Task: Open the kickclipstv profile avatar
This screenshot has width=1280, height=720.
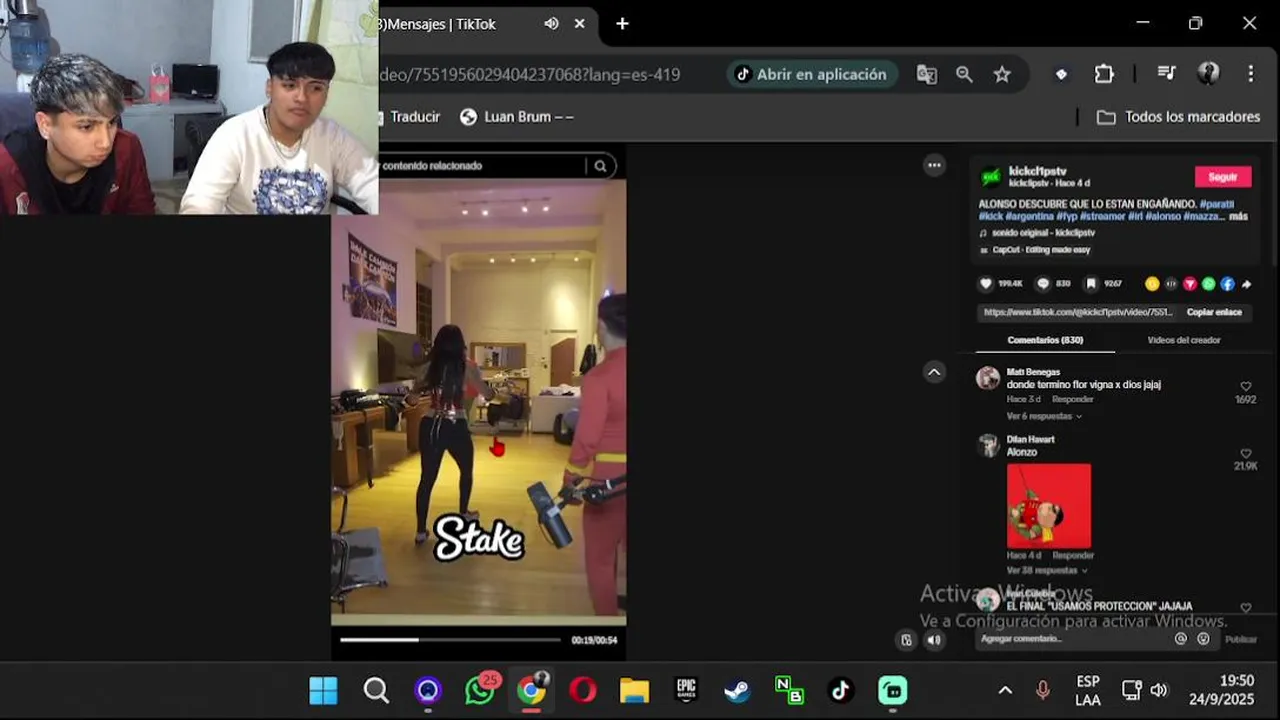Action: click(990, 176)
